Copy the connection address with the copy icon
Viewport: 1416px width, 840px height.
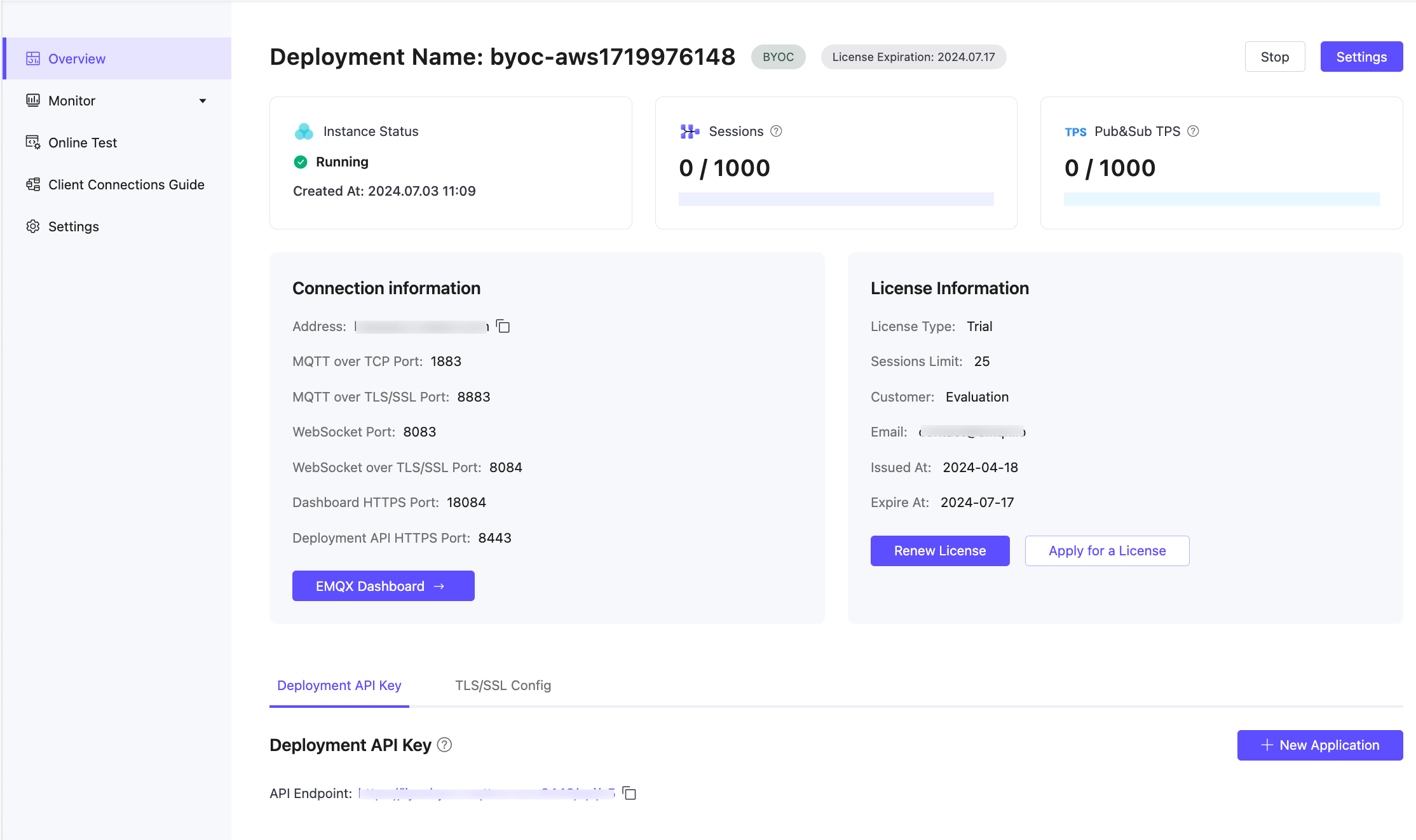pos(503,327)
